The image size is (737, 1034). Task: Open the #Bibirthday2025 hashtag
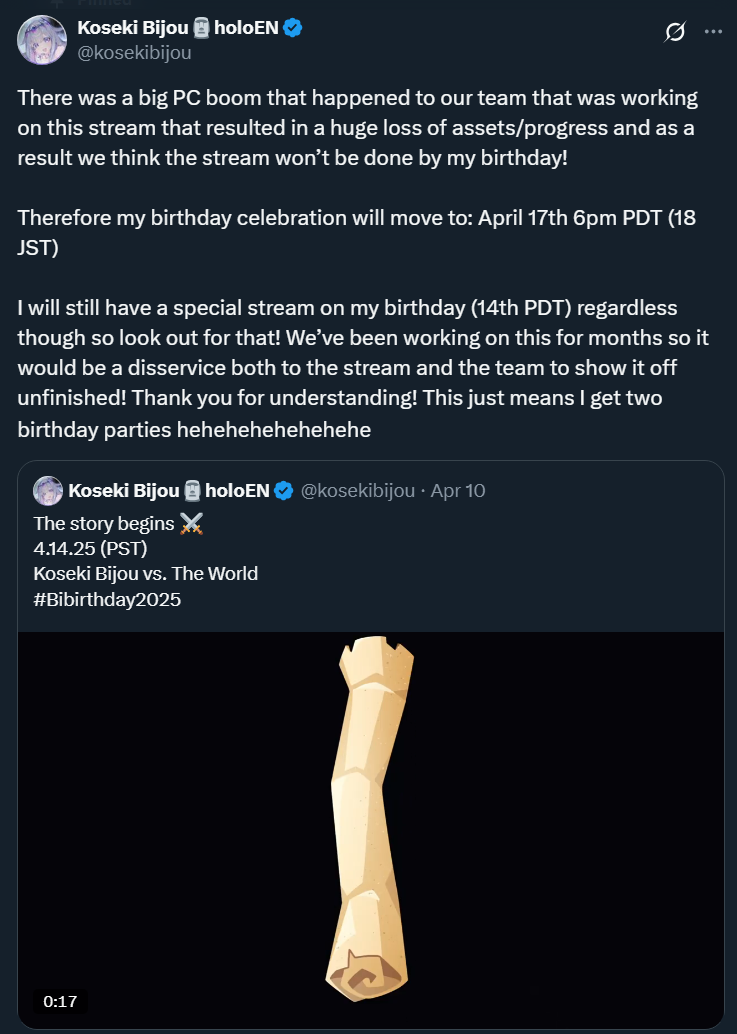(x=107, y=601)
